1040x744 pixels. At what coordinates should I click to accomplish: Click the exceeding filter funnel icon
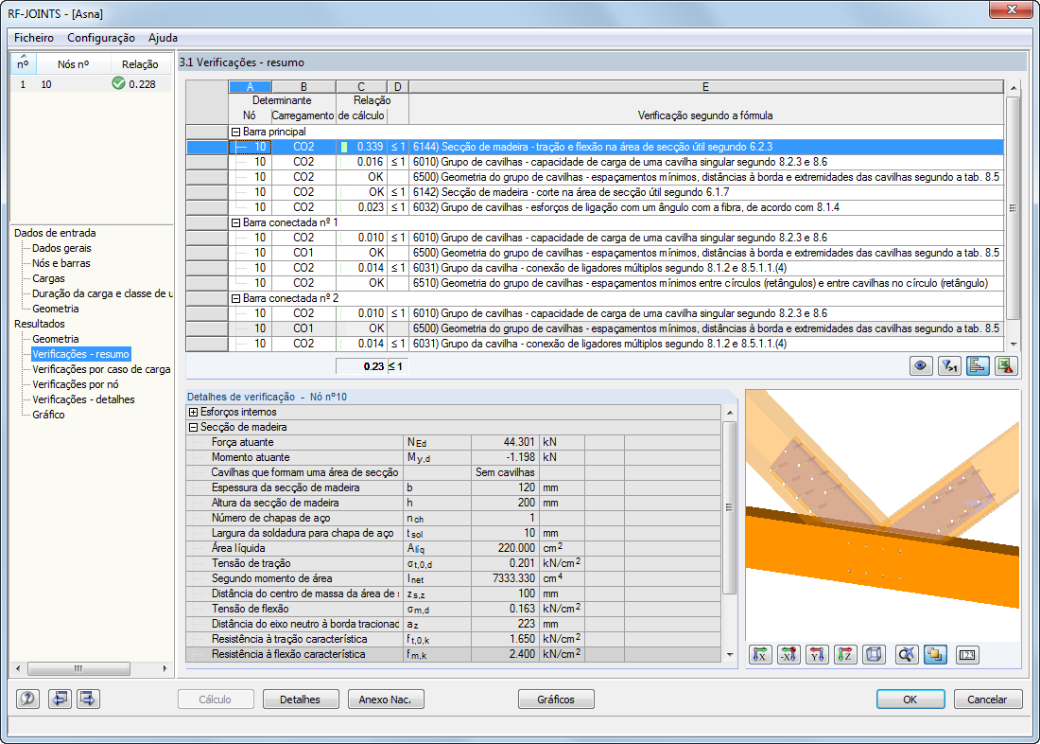(x=949, y=366)
